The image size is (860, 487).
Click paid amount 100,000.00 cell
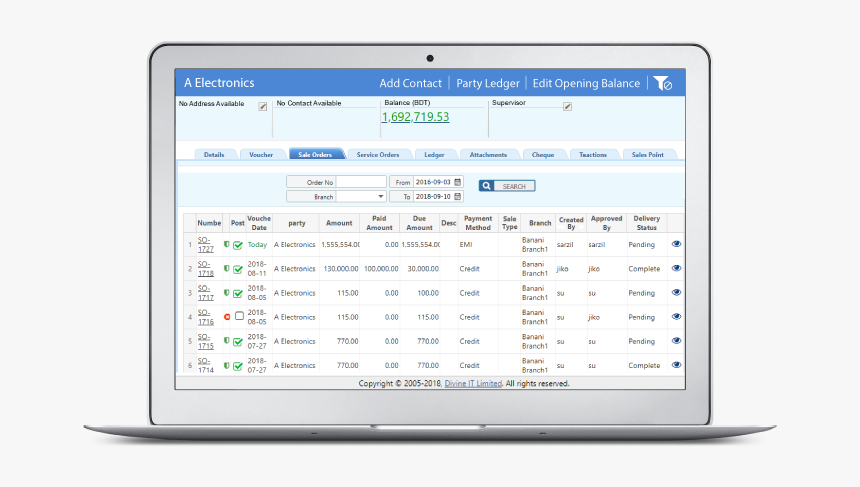click(x=381, y=269)
